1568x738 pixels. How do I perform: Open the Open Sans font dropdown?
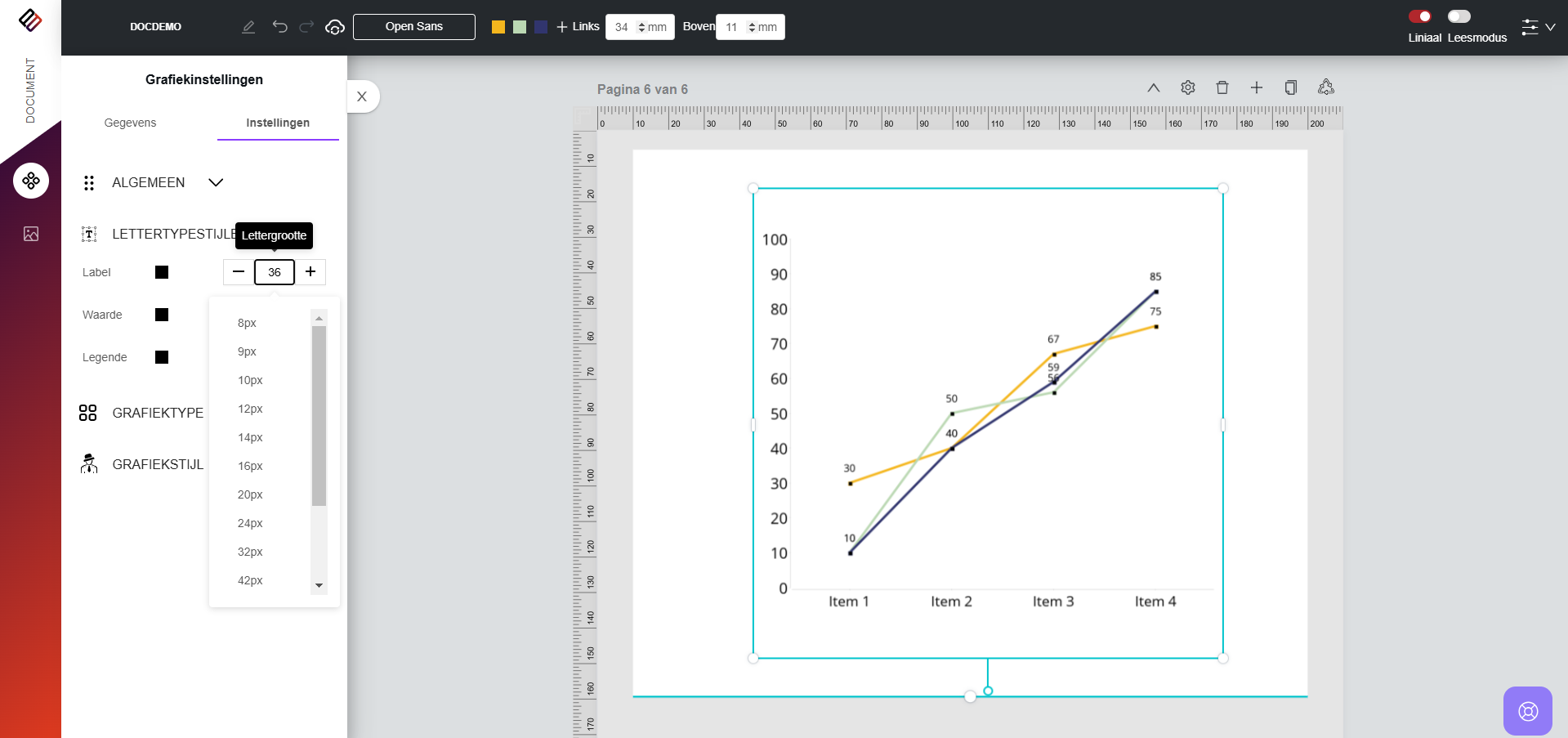click(413, 27)
